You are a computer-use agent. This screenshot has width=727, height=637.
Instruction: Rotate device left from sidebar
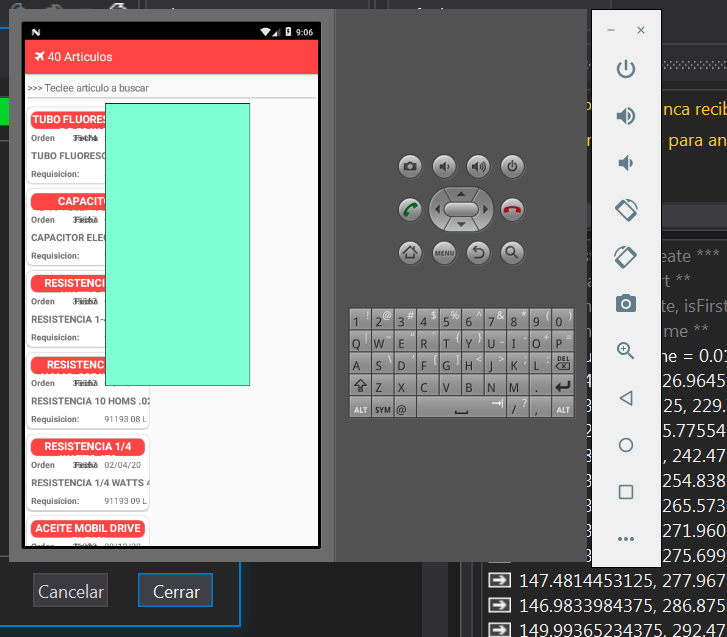click(625, 210)
